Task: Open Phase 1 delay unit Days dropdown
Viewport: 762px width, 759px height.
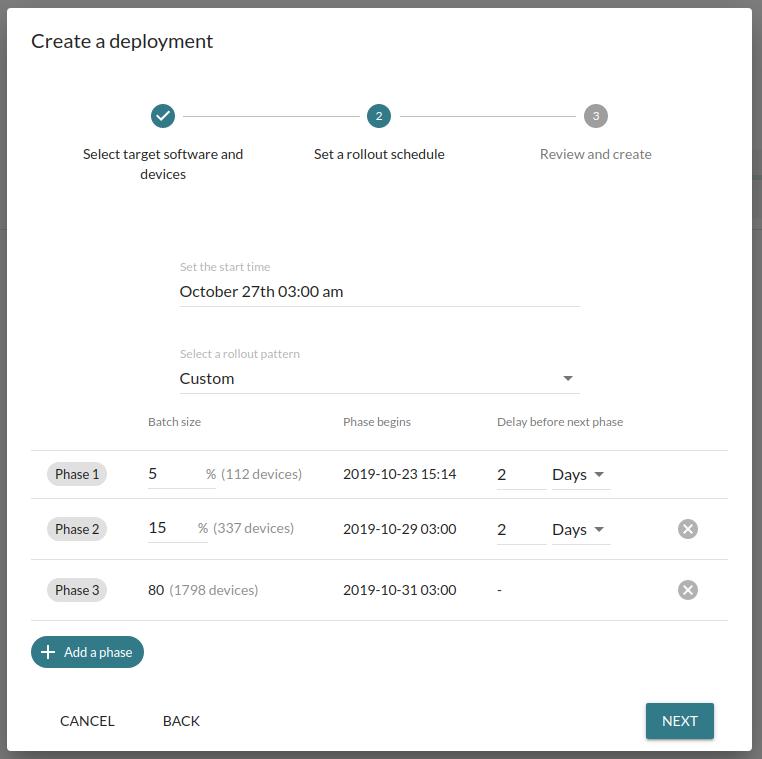Action: 581,475
